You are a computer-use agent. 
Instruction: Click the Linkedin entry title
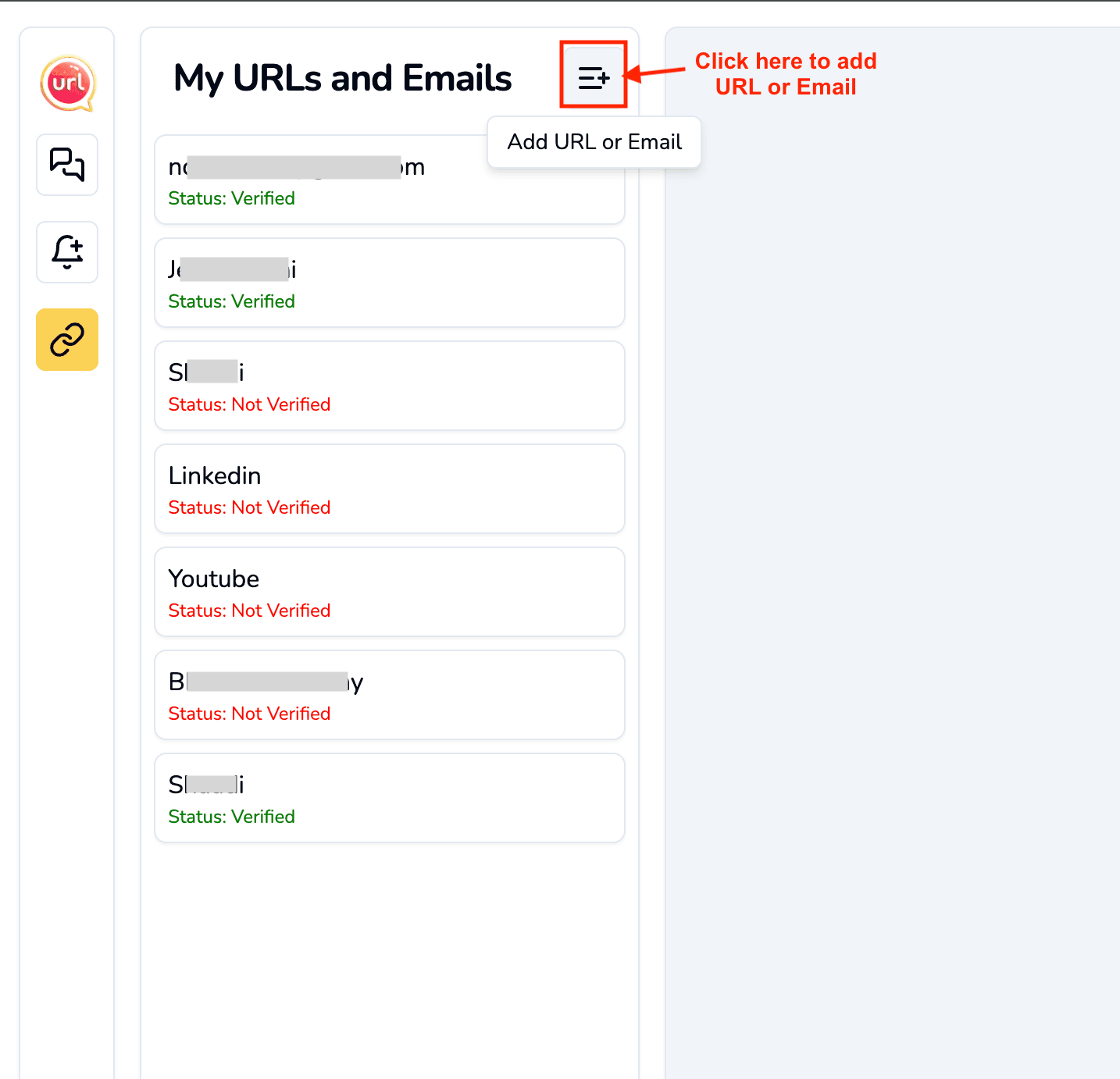point(215,475)
